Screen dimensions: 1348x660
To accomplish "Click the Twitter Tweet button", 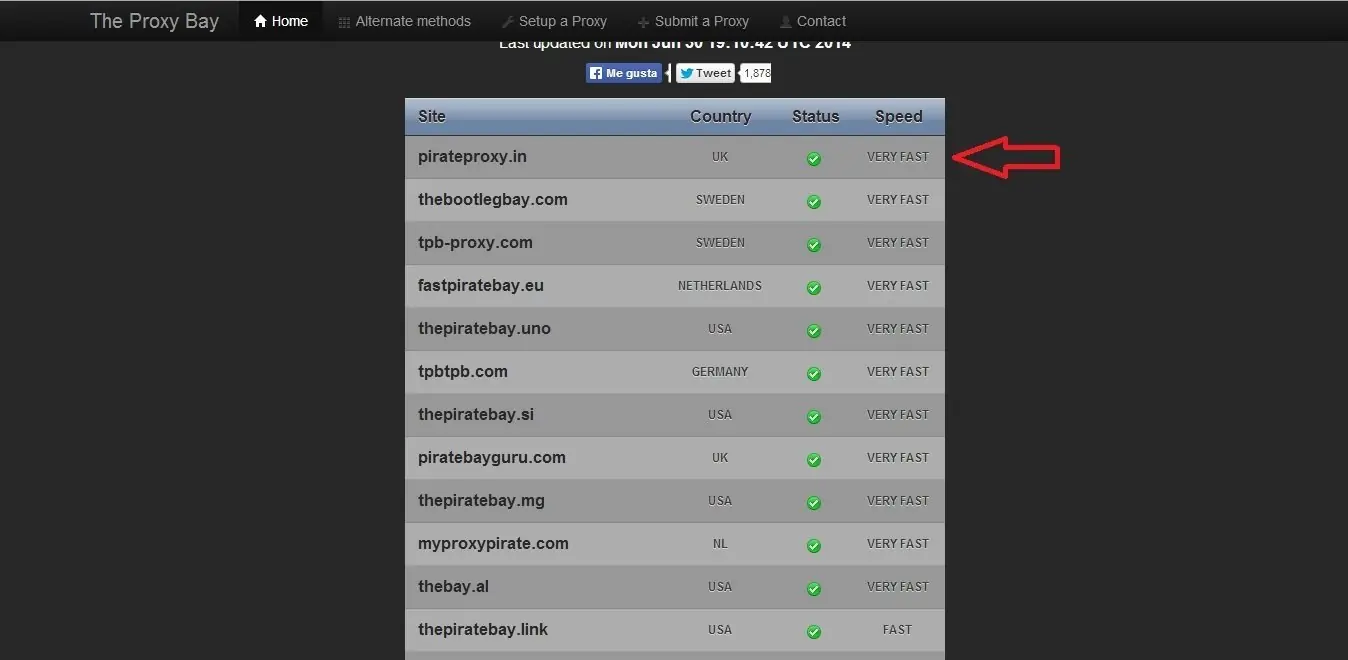I will (x=705, y=73).
